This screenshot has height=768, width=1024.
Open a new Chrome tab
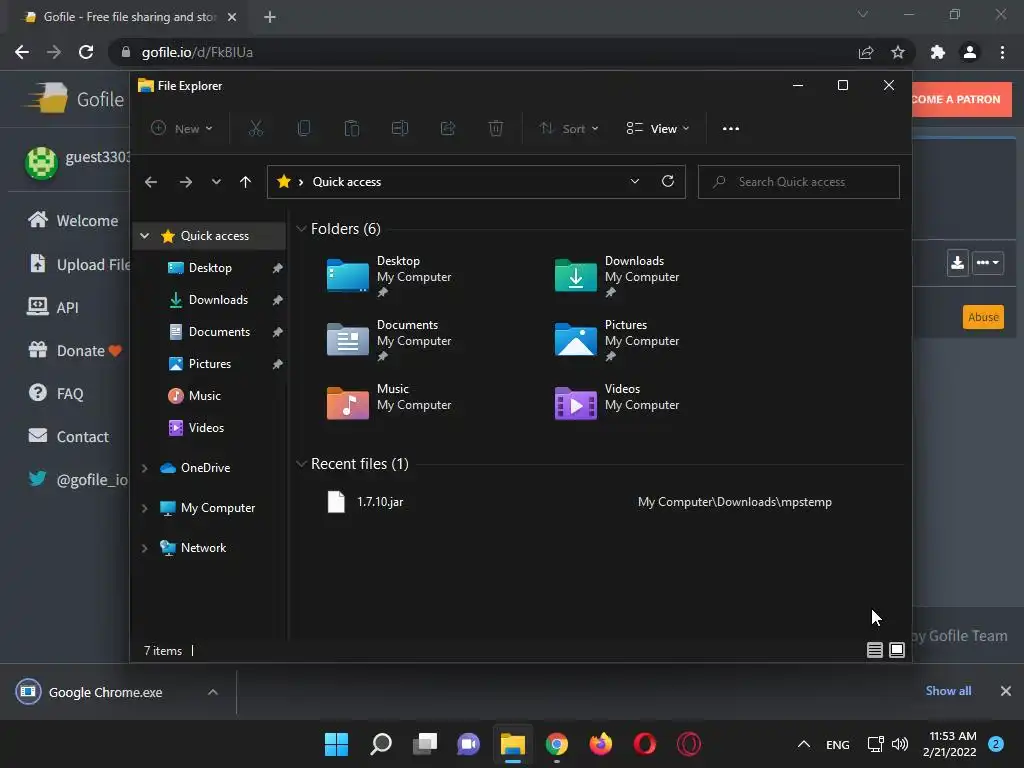click(x=270, y=17)
